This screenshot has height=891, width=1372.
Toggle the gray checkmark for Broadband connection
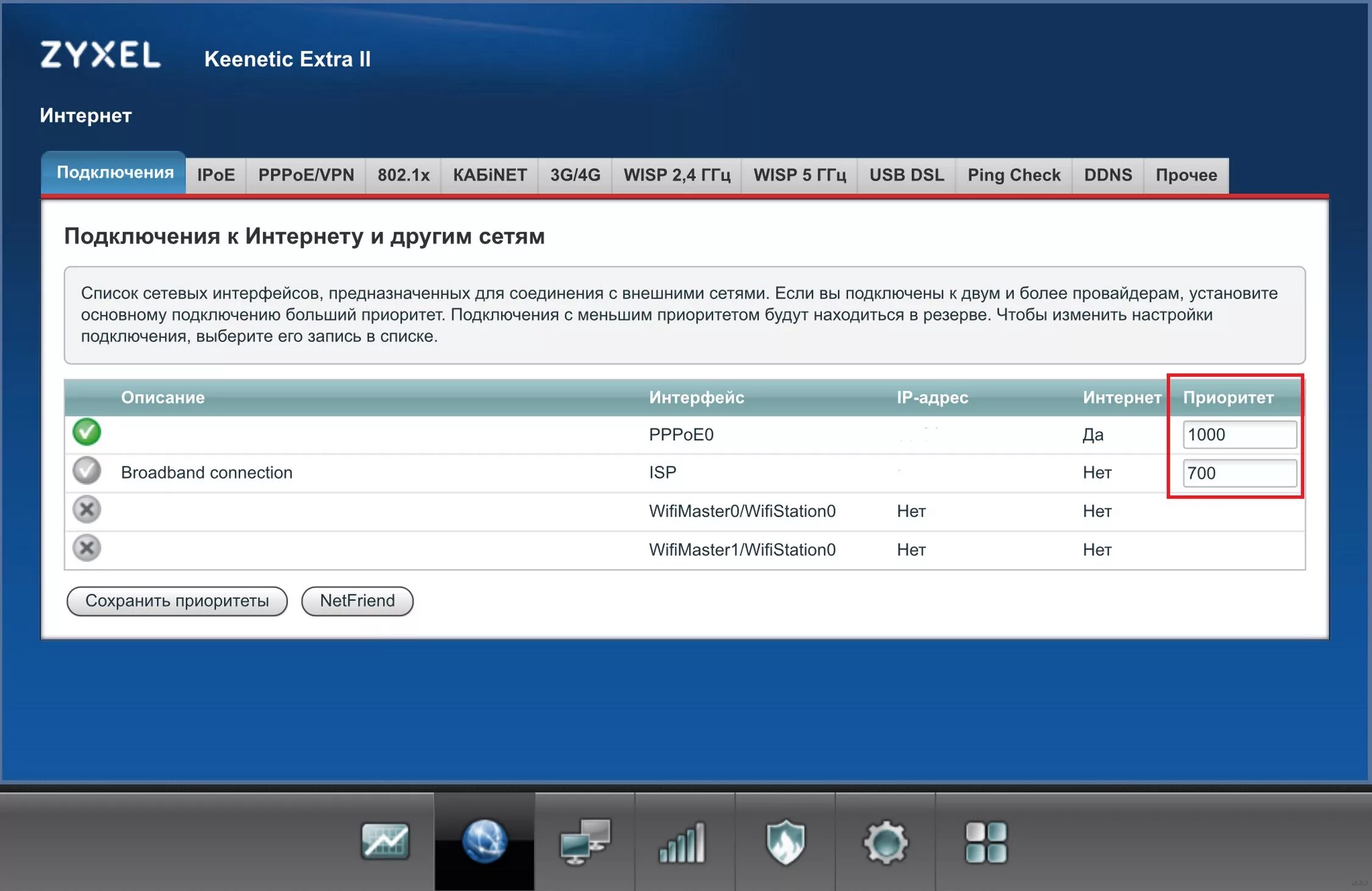point(87,470)
